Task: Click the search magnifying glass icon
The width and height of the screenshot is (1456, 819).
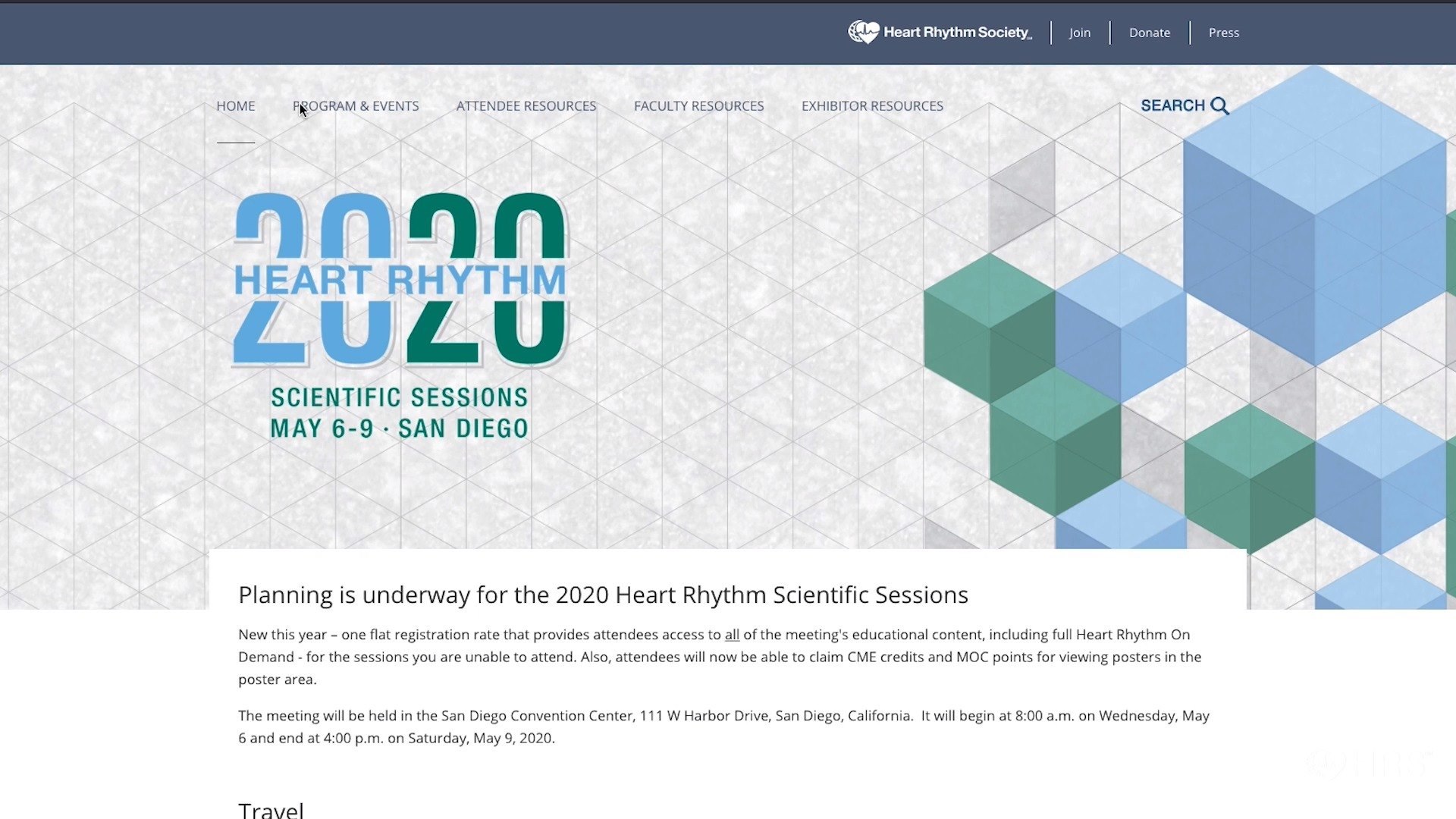Action: tap(1219, 106)
